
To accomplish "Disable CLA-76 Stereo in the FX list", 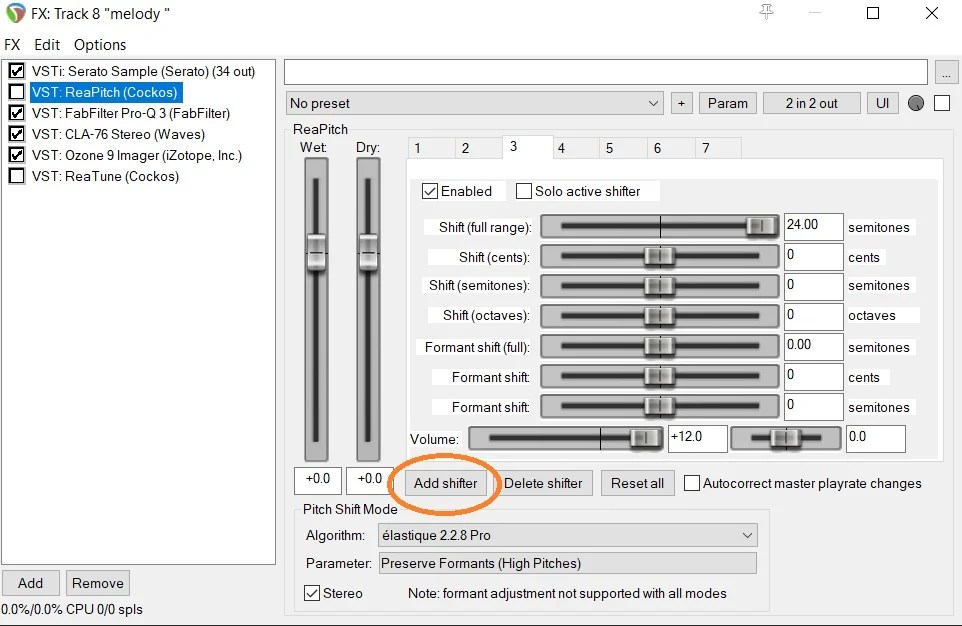I will 17,134.
